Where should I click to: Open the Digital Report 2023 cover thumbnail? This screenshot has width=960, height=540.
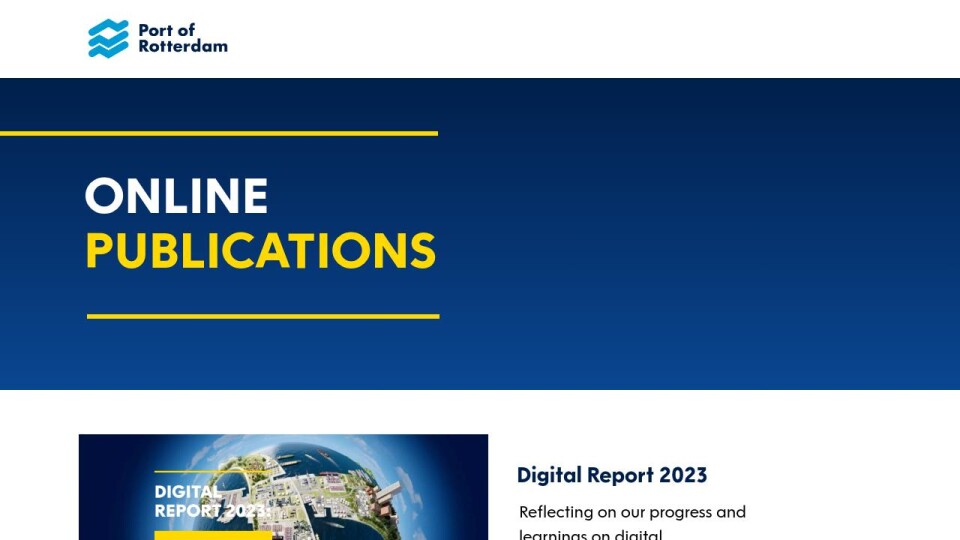[283, 487]
